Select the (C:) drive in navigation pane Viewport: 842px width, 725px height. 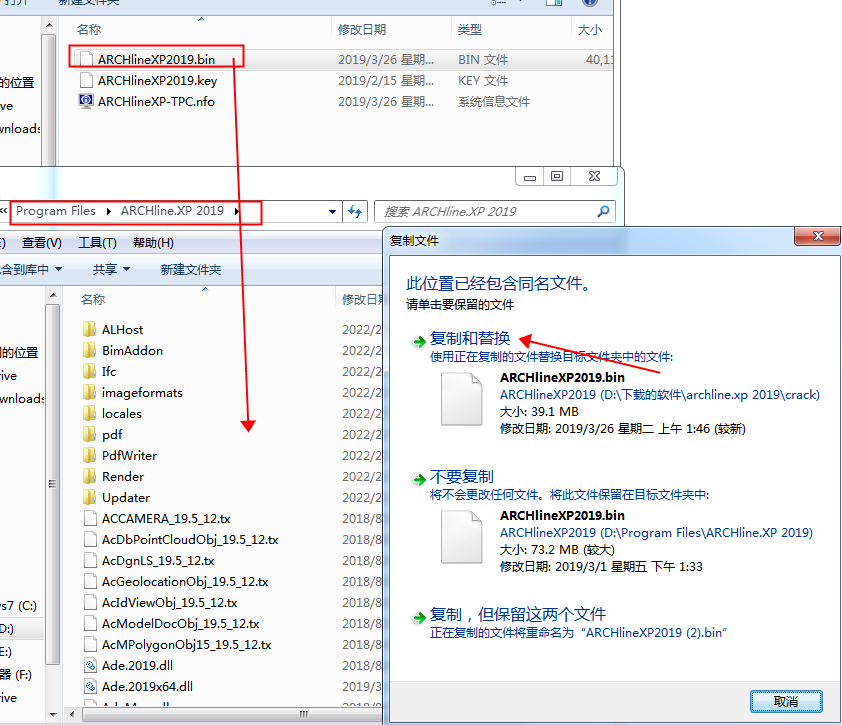pyautogui.click(x=19, y=606)
